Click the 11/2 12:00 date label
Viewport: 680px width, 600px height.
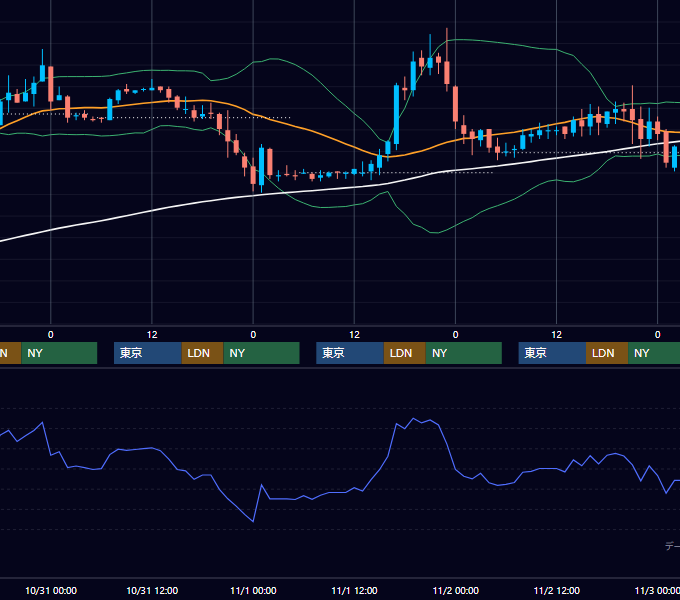(x=556, y=590)
